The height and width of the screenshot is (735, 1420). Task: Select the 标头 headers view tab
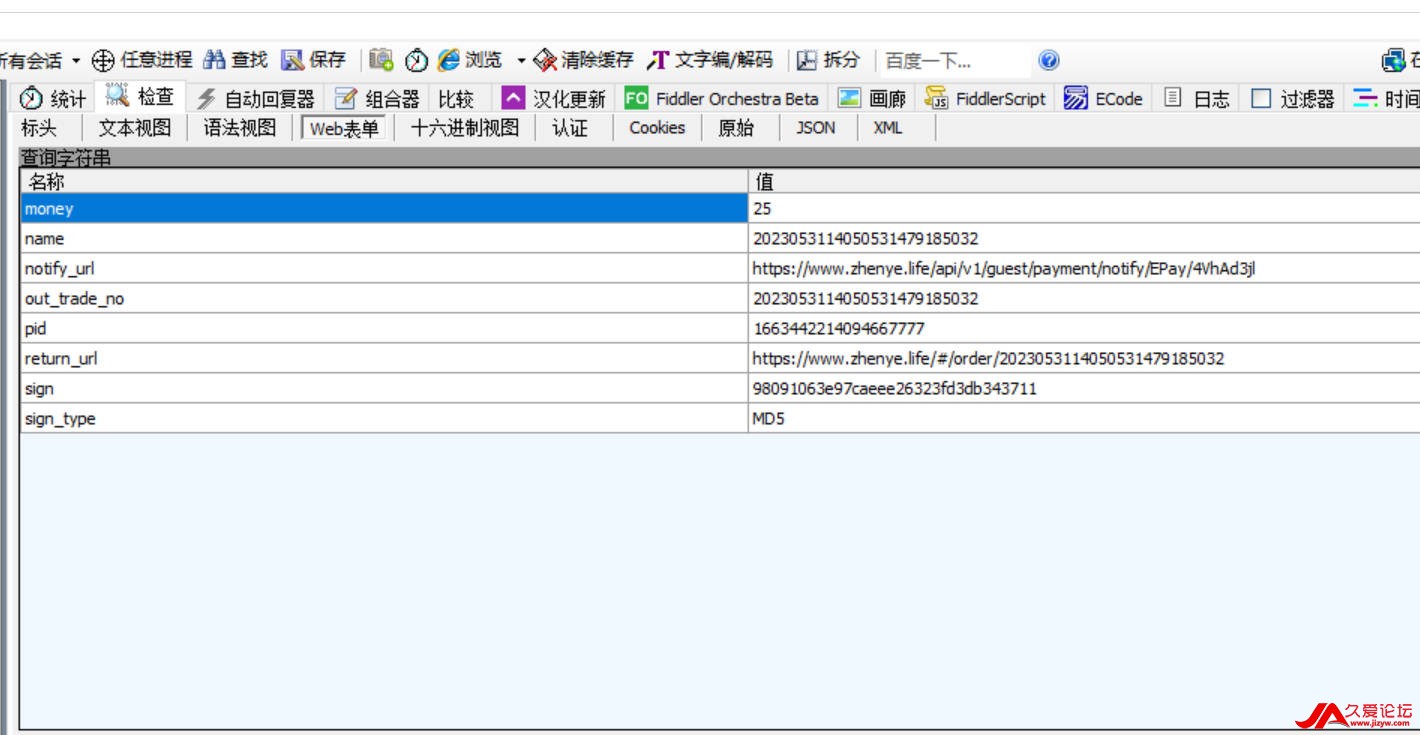pos(39,128)
